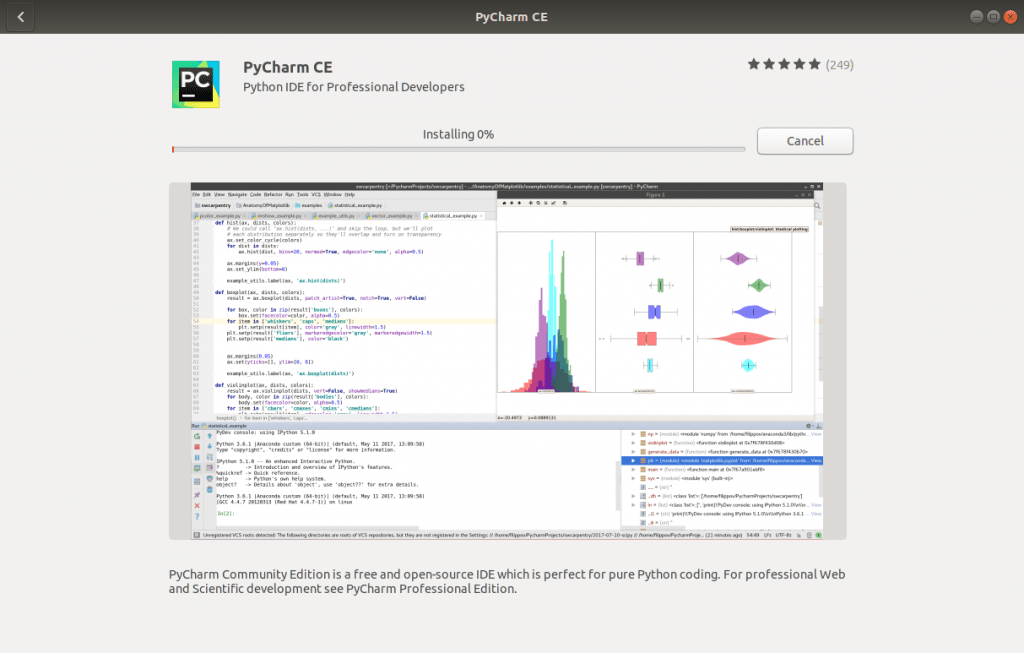Expand the np module variable
Image resolution: width=1024 pixels, height=653 pixels.
point(633,434)
